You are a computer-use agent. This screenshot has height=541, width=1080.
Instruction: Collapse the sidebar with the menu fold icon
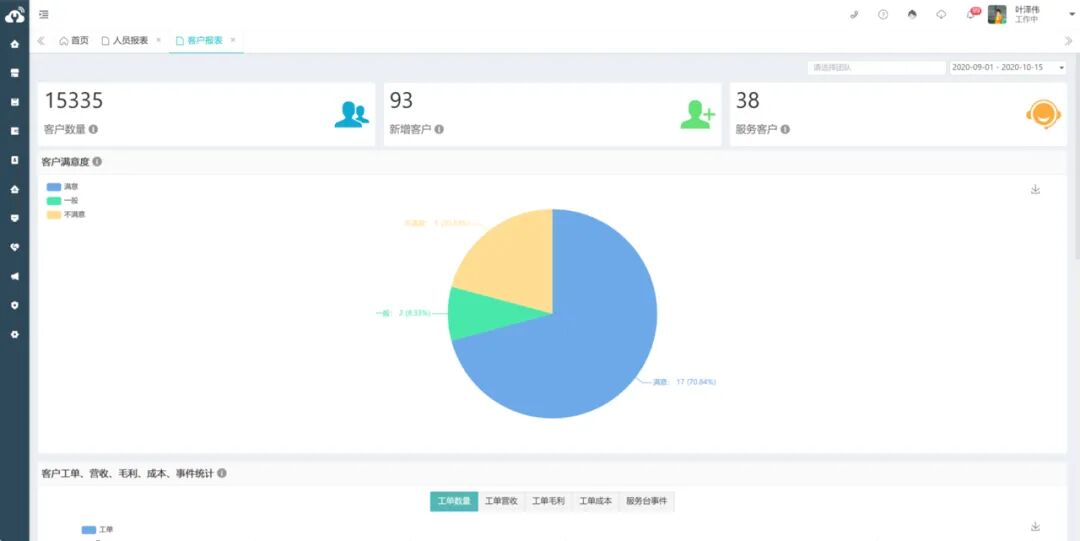[x=44, y=14]
